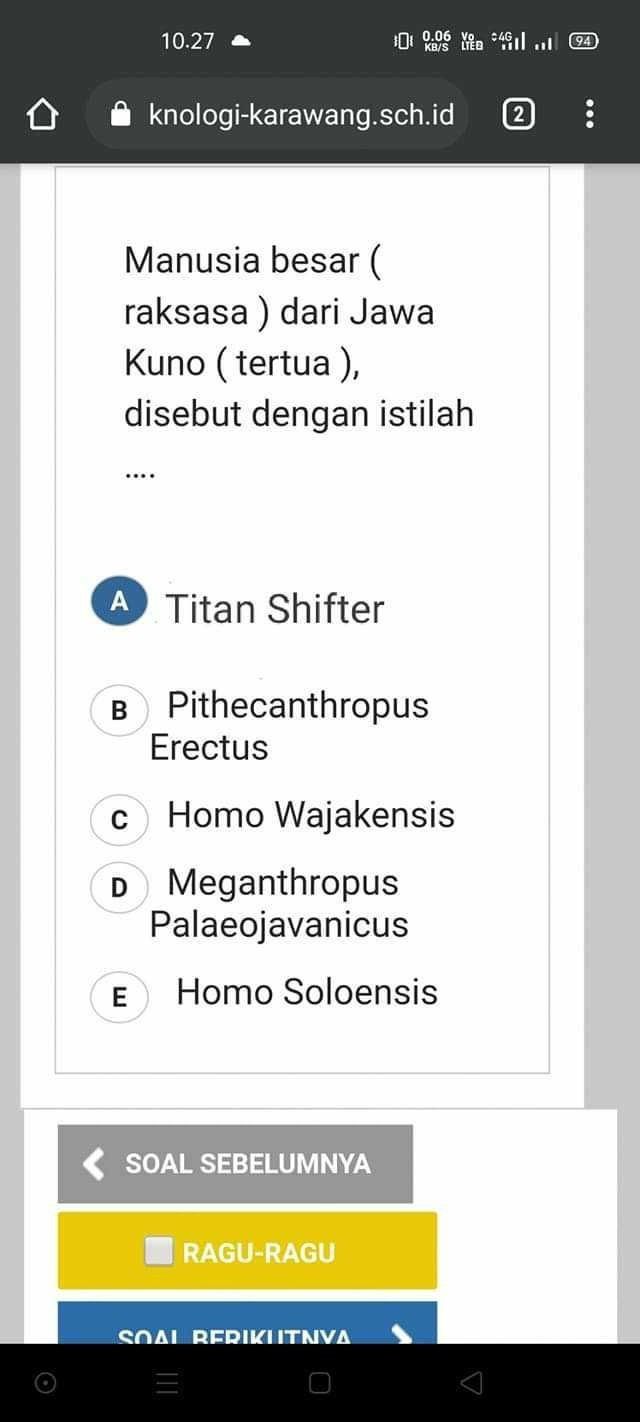
Task: Tap the battery indicator in status bar
Action: [x=583, y=41]
